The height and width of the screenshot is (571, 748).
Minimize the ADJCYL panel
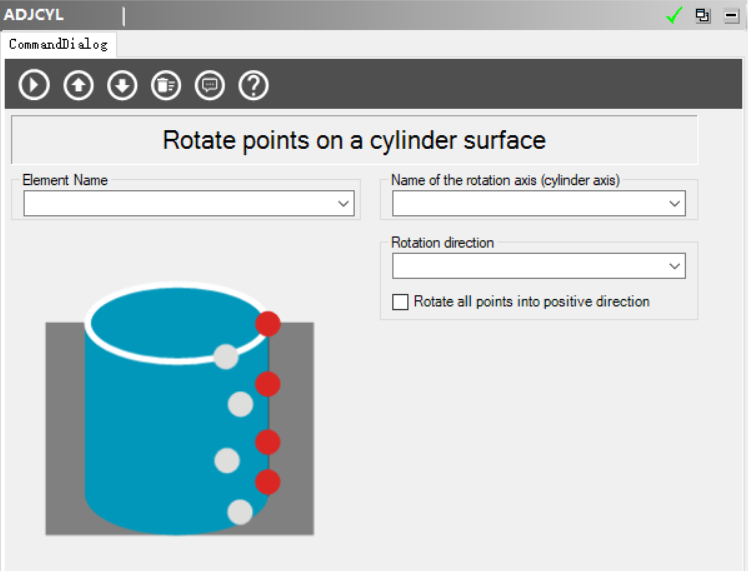pyautogui.click(x=732, y=15)
